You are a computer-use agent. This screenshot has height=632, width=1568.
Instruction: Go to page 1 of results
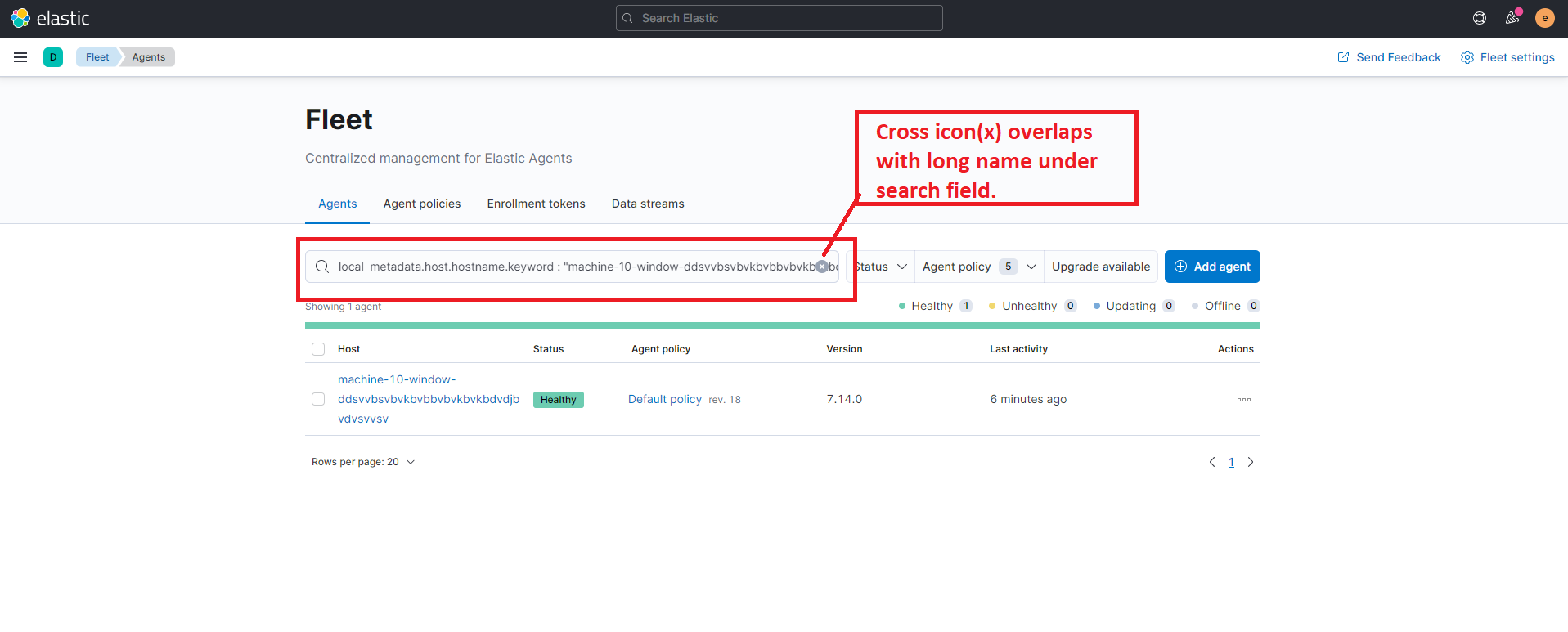pyautogui.click(x=1232, y=462)
